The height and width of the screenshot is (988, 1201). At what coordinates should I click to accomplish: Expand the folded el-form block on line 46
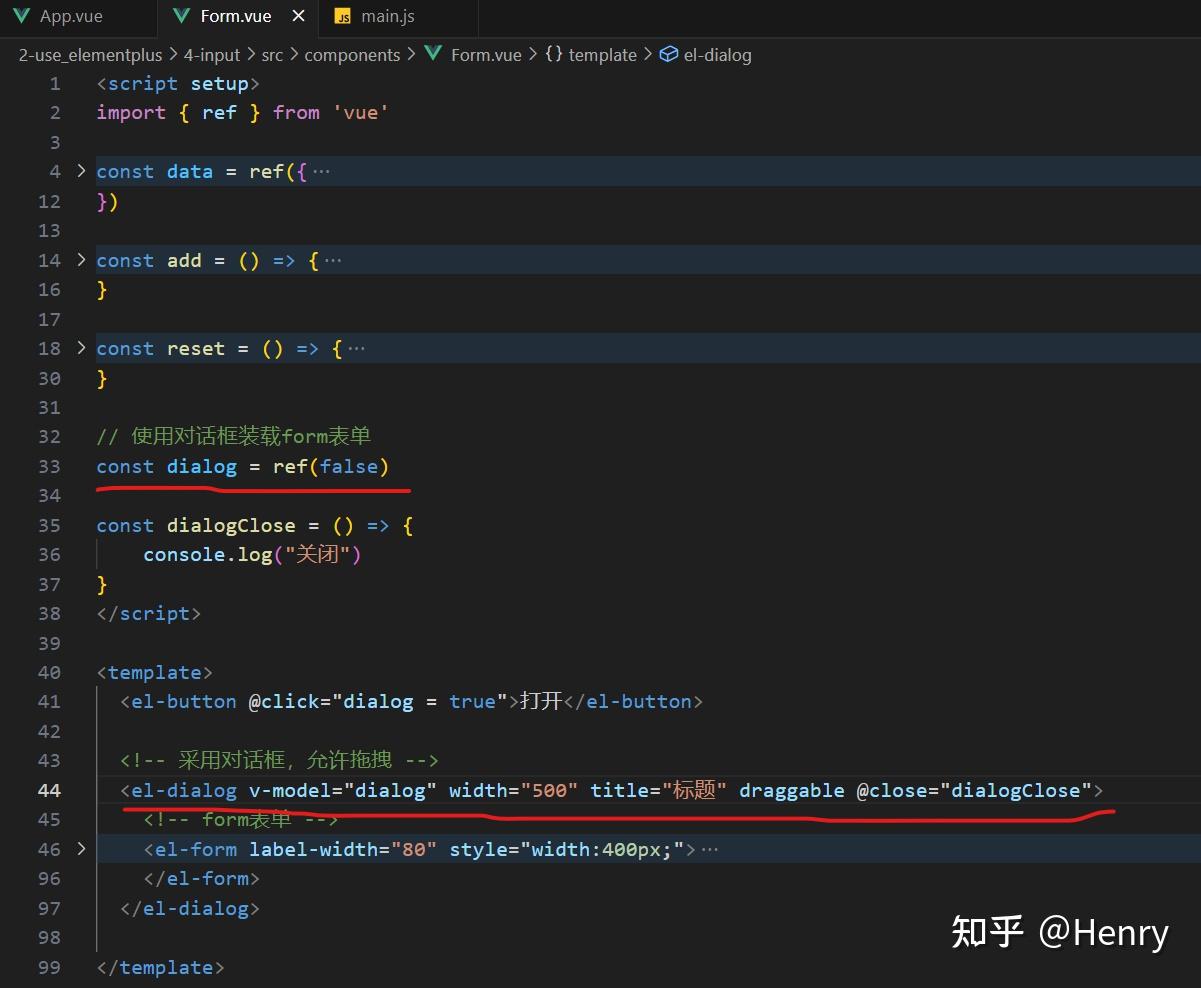tap(81, 848)
